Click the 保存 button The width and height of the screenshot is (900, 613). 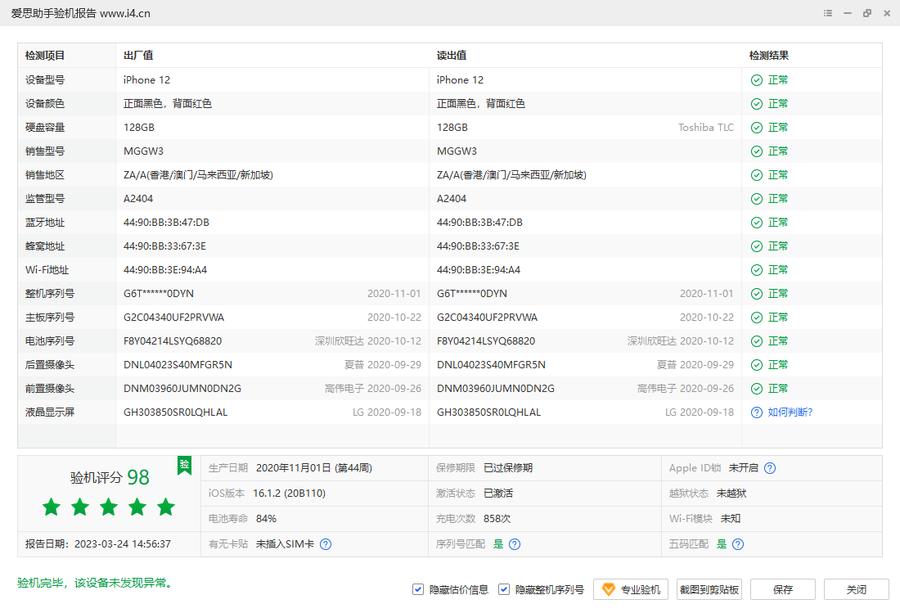click(x=783, y=589)
